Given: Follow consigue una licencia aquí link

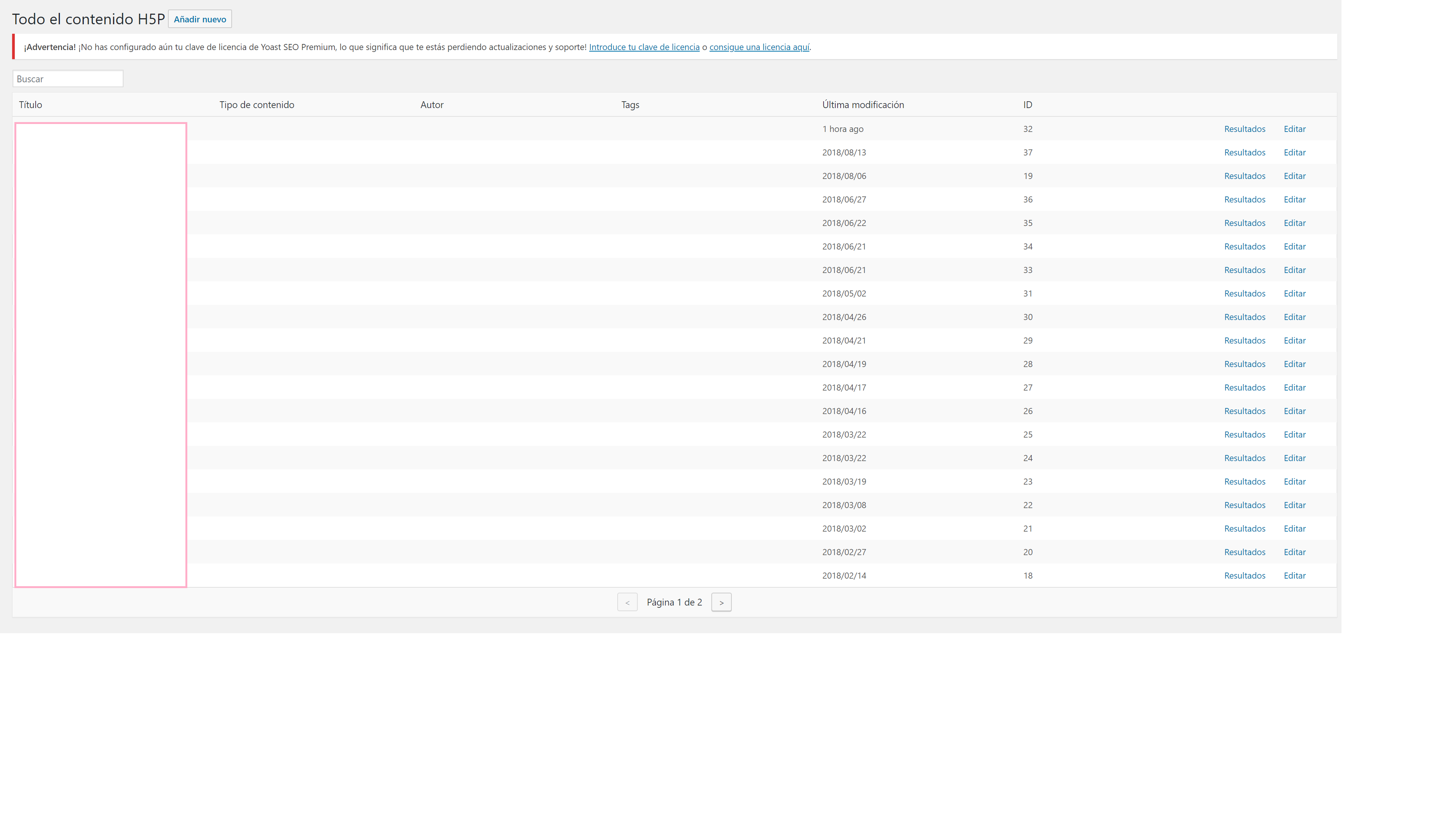Looking at the screenshot, I should [759, 47].
